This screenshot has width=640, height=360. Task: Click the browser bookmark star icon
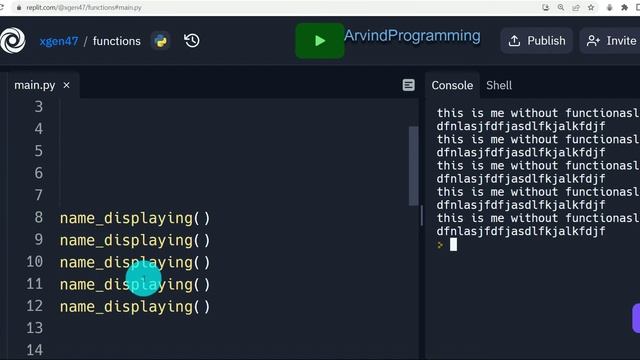click(x=591, y=7)
